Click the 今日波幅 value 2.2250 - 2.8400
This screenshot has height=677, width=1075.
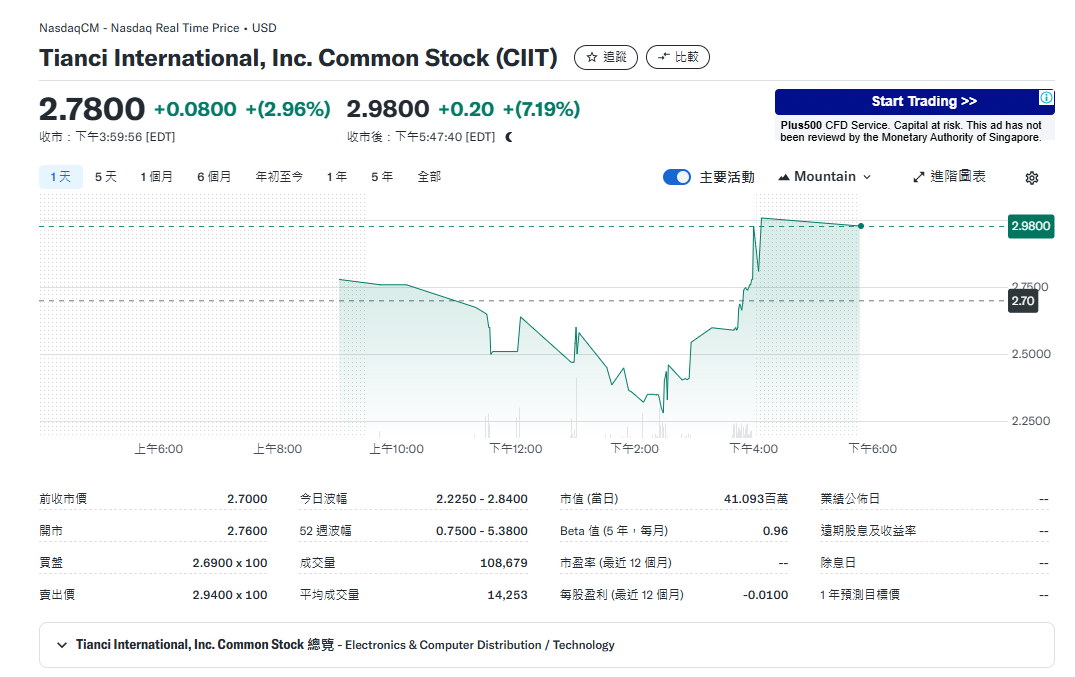tap(482, 499)
